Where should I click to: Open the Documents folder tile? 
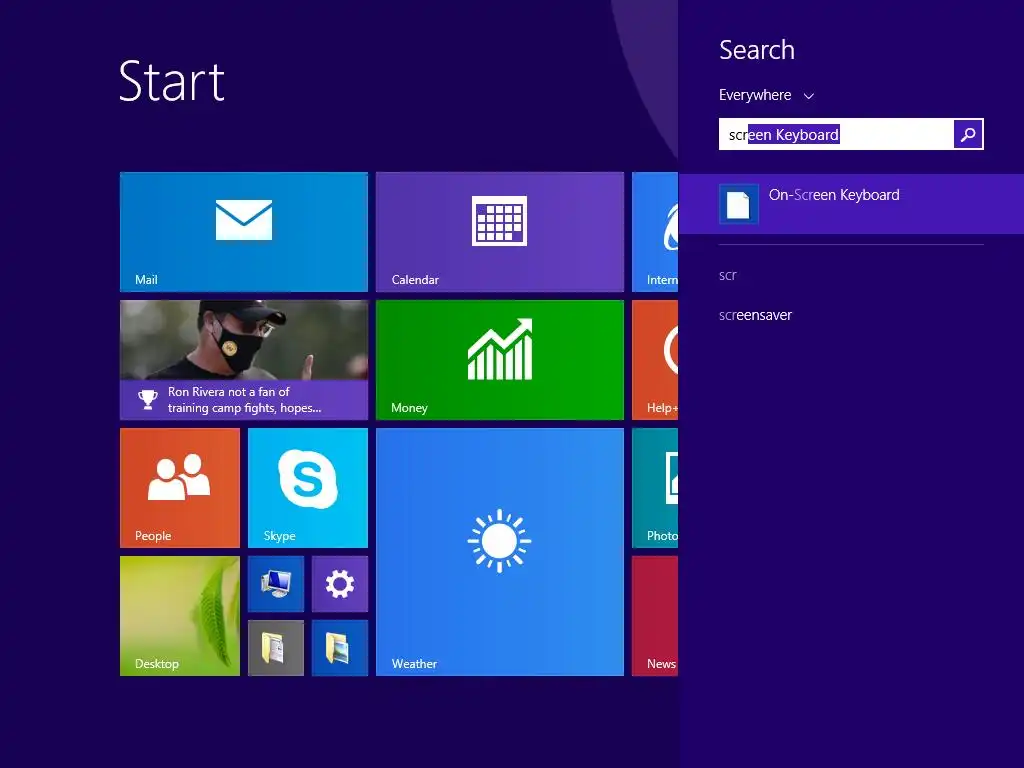coord(276,648)
